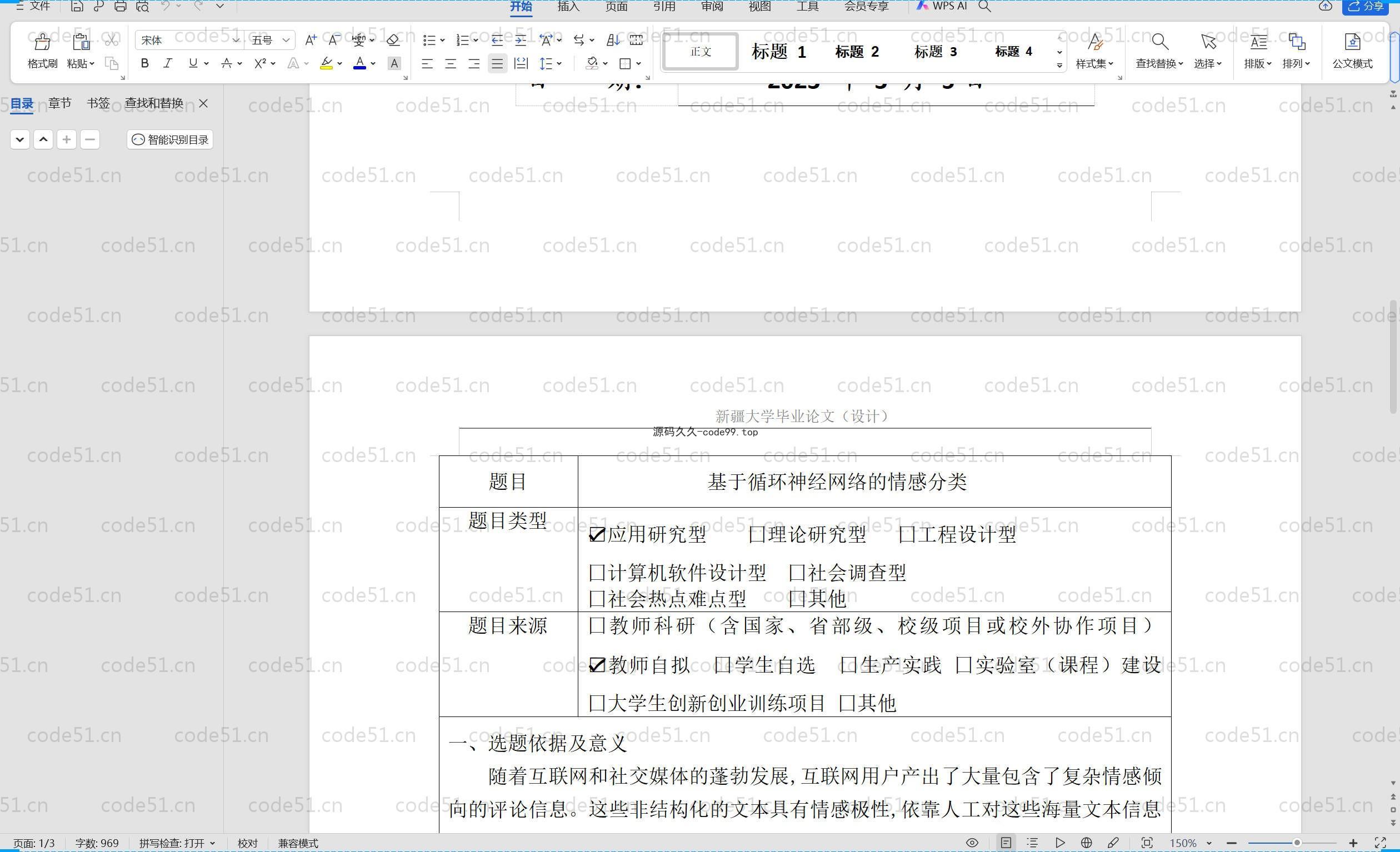This screenshot has width=1400, height=852.
Task: Click the character shading A icon
Action: tap(394, 64)
